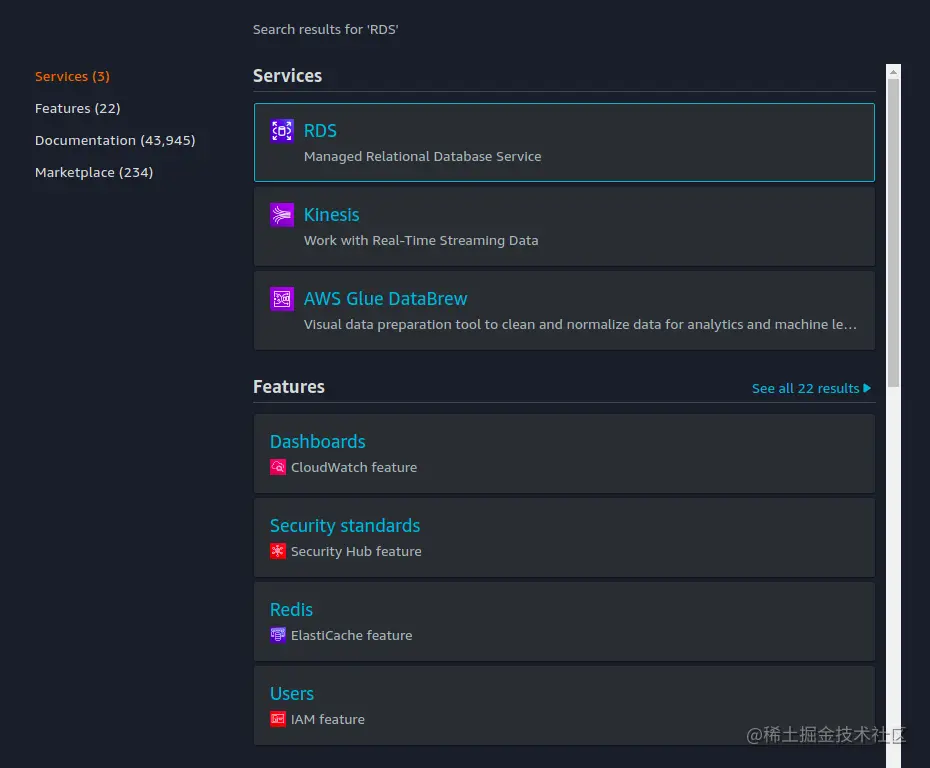Click Work with Real-Time Streaming Data text
Viewport: 930px width, 768px height.
421,241
